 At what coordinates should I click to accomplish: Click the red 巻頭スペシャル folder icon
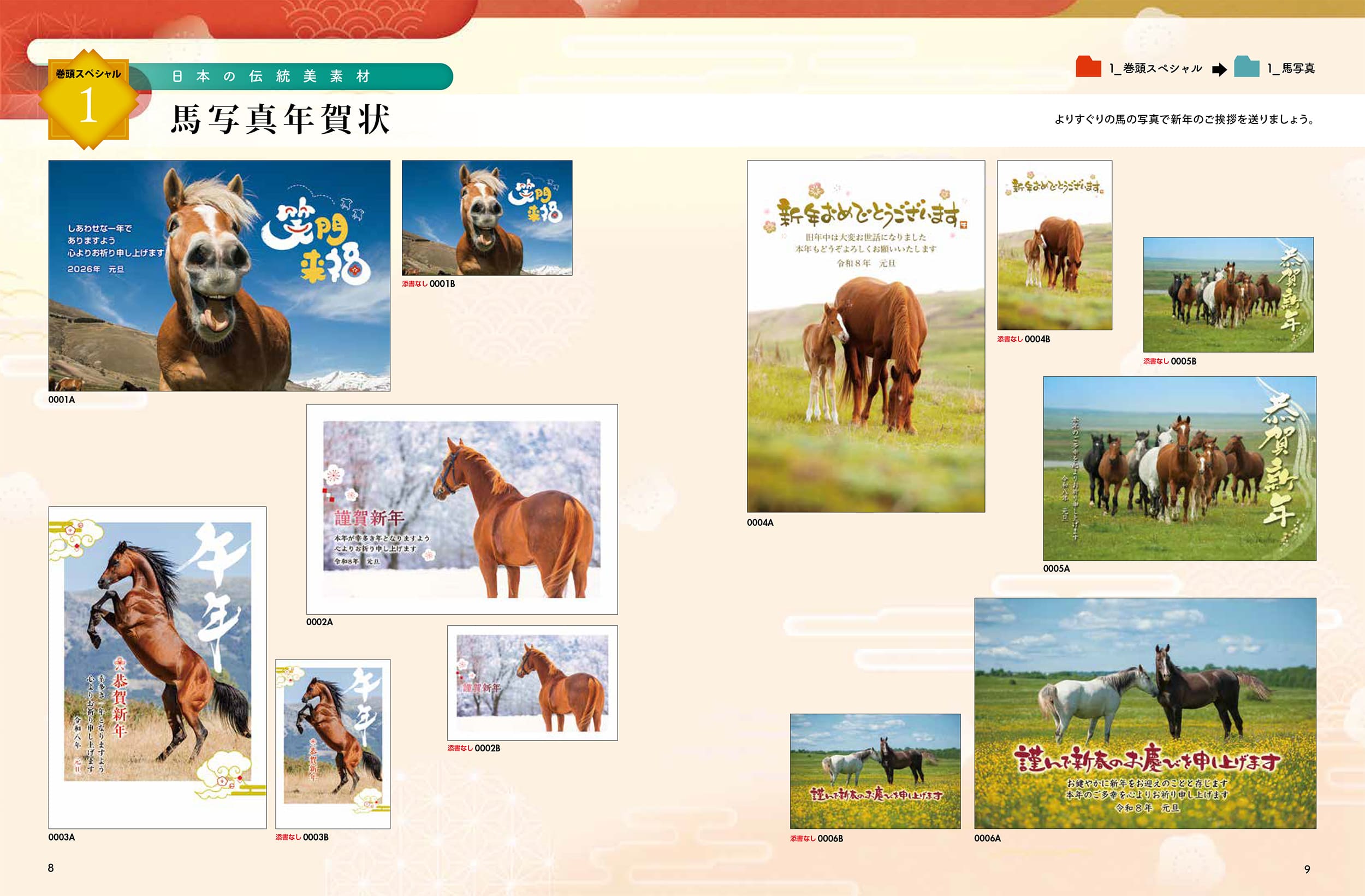pos(1088,67)
